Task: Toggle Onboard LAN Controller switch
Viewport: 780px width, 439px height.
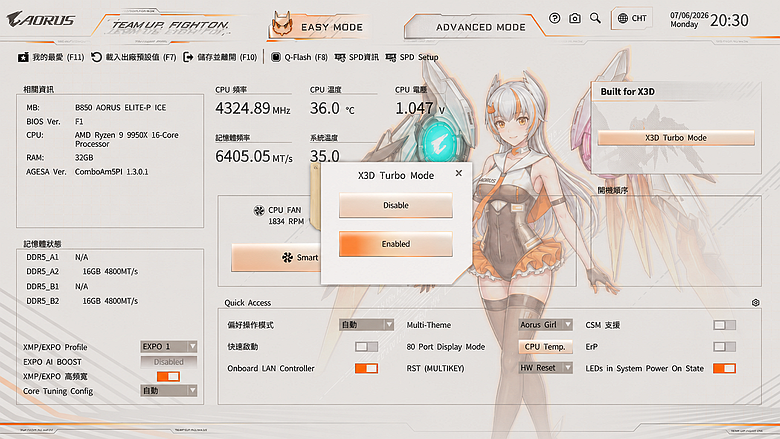Action: tap(366, 368)
